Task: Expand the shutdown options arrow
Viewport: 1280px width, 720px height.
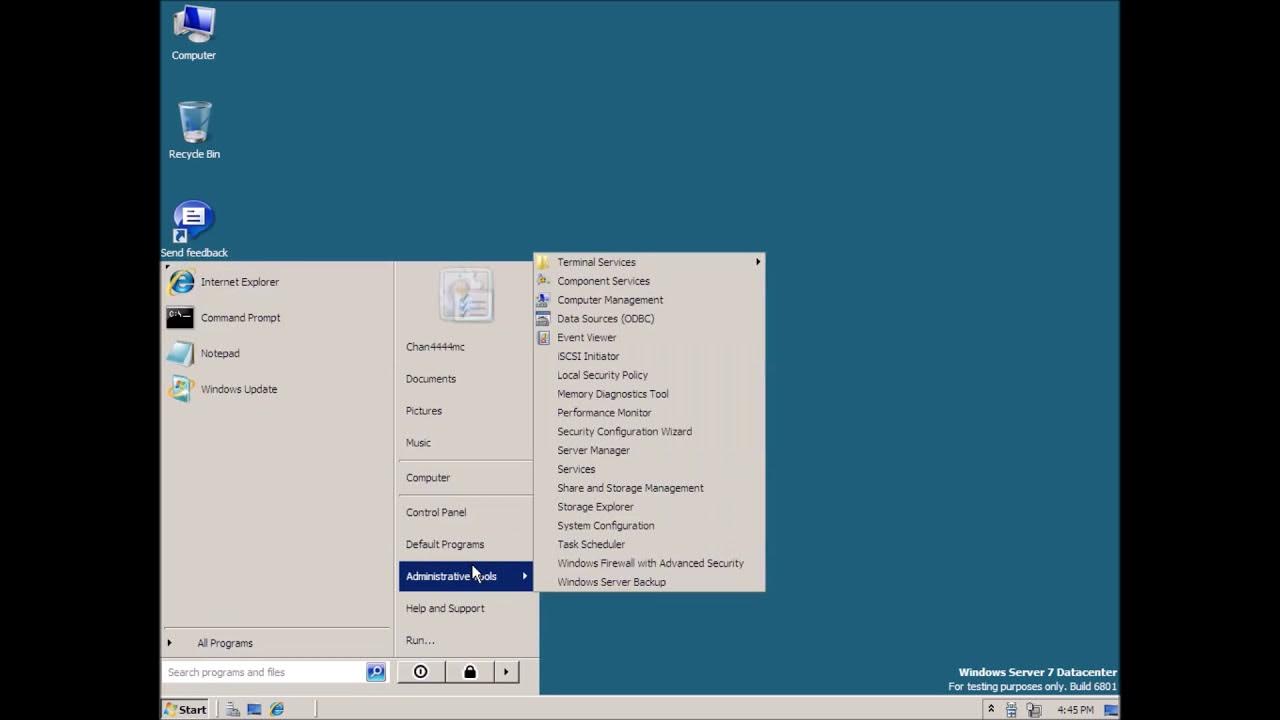Action: 506,672
